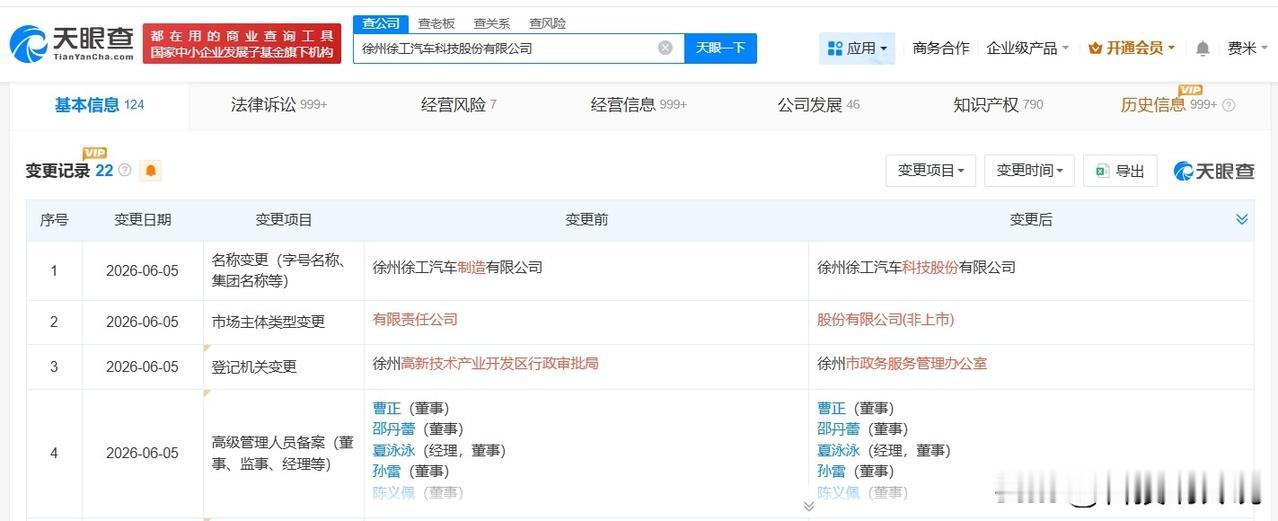Open 邵丹蕾 link in the 变更后 column
This screenshot has width=1278, height=521.
pyautogui.click(x=839, y=429)
